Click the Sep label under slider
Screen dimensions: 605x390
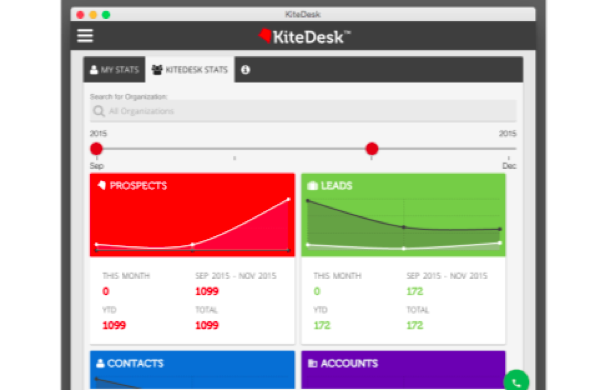point(96,166)
